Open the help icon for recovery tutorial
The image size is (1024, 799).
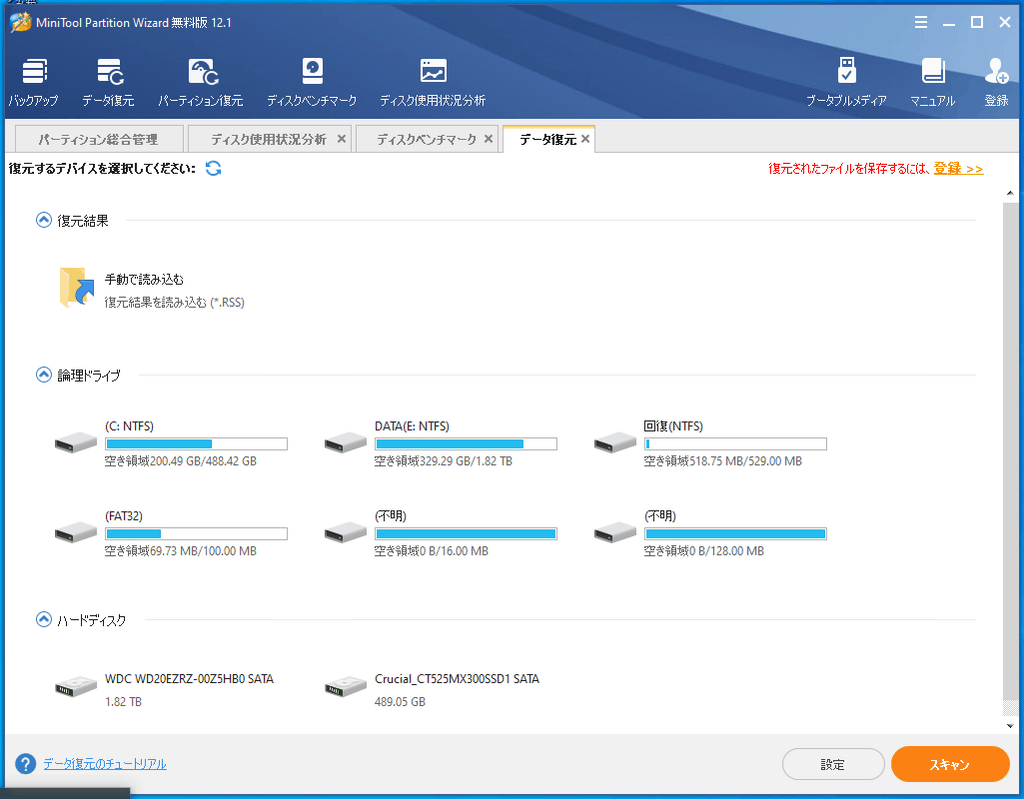coord(26,764)
